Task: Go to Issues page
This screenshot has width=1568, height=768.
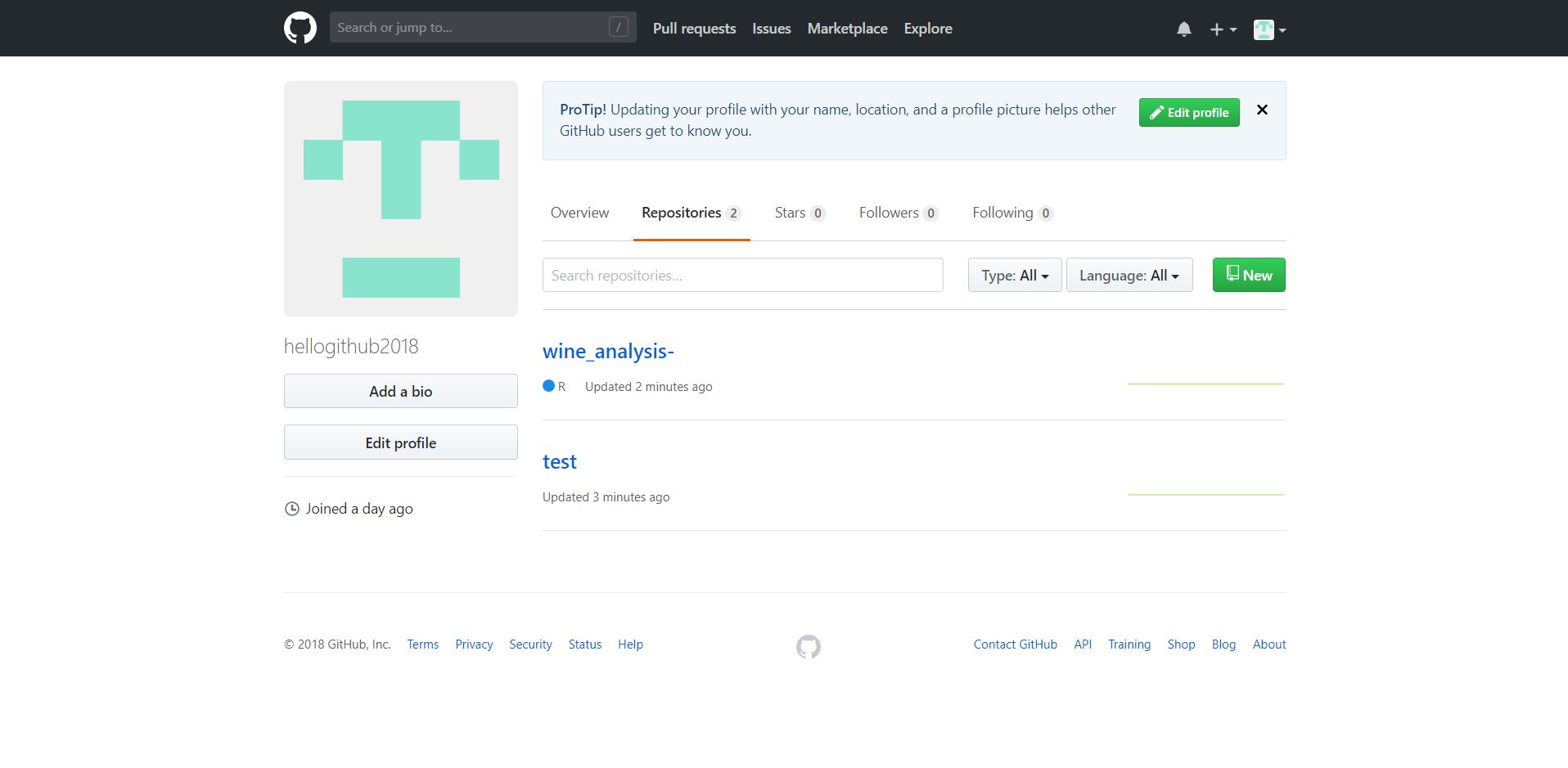Action: point(772,29)
